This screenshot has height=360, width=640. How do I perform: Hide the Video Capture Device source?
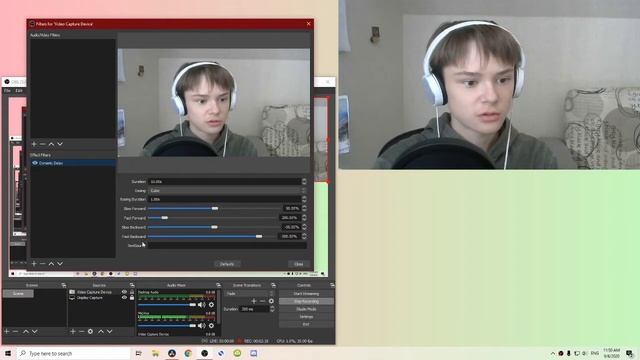click(x=124, y=292)
